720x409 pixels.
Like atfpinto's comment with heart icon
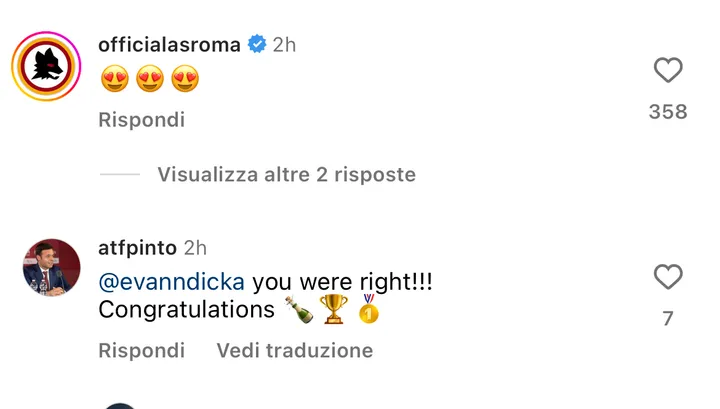(x=668, y=277)
